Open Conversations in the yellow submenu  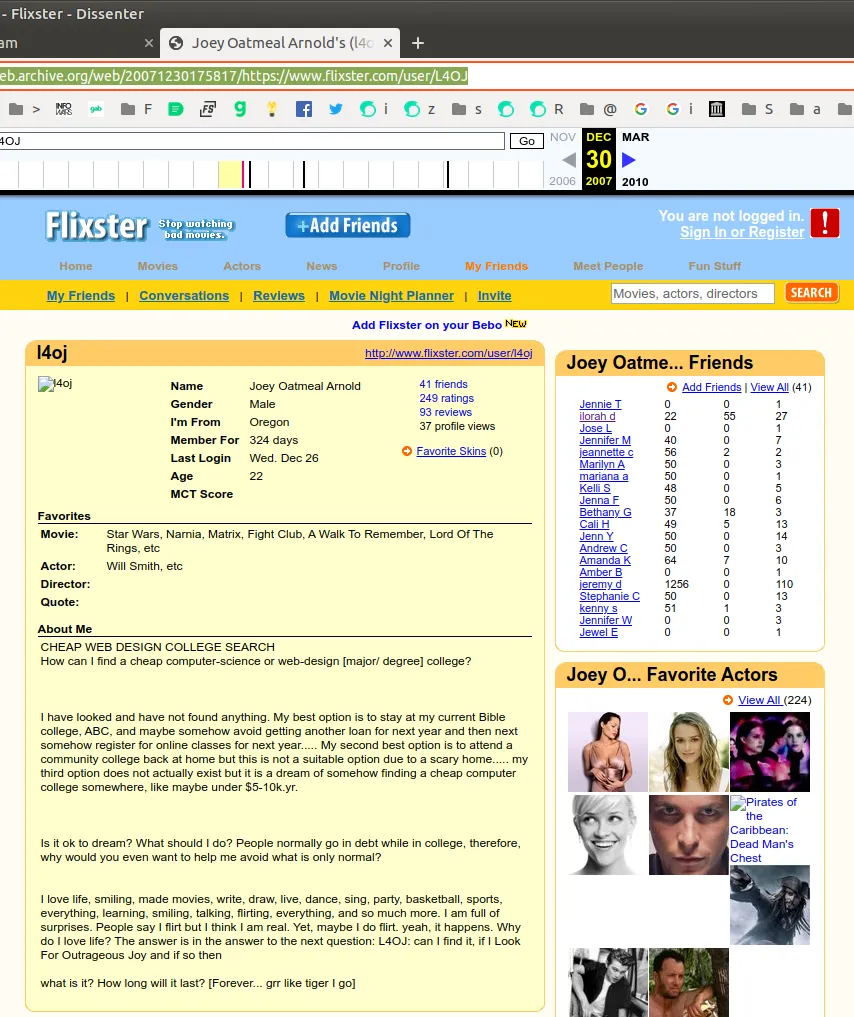coord(184,295)
